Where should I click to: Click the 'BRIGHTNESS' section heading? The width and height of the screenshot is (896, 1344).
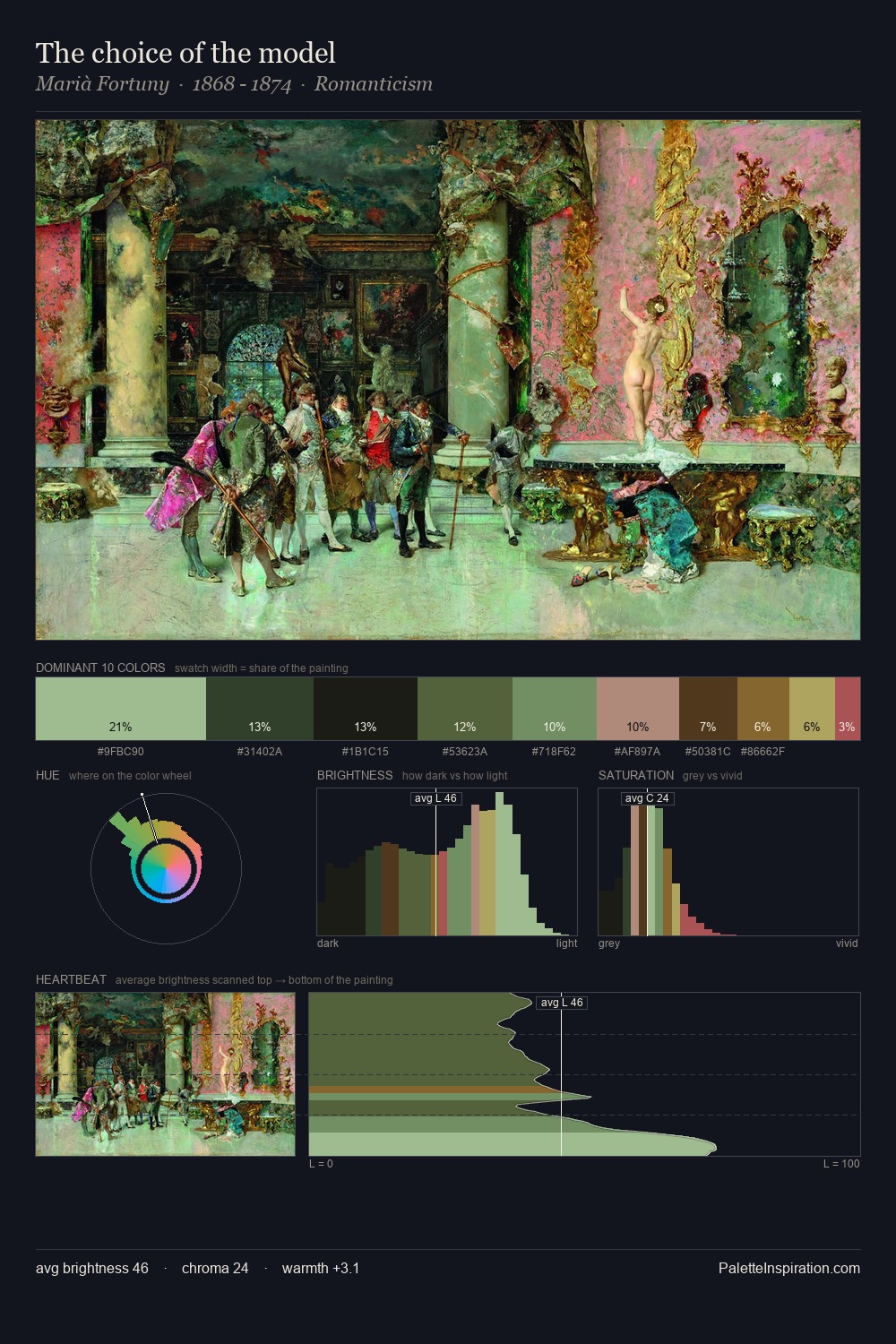[355, 775]
